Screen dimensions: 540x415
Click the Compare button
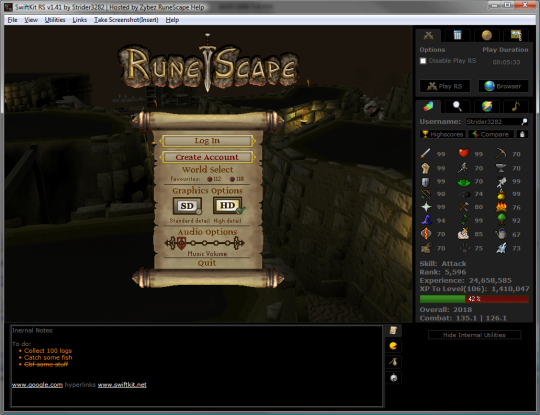(491, 134)
